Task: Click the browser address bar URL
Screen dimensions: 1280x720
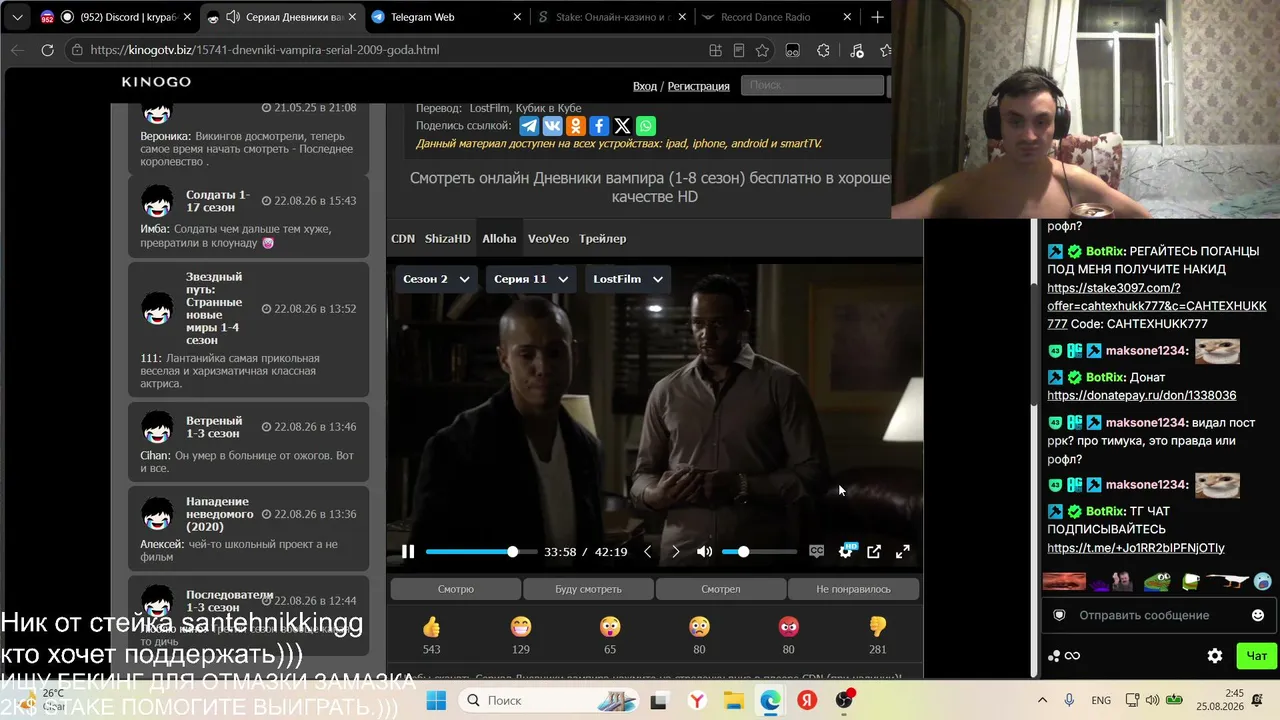Action: pos(264,50)
